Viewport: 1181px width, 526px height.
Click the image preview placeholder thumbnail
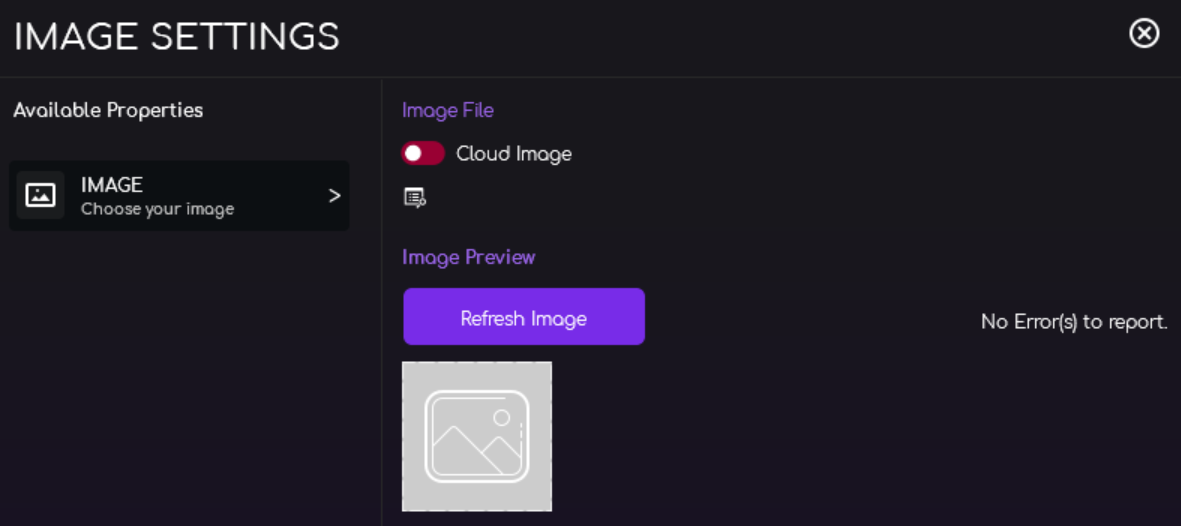pos(477,436)
